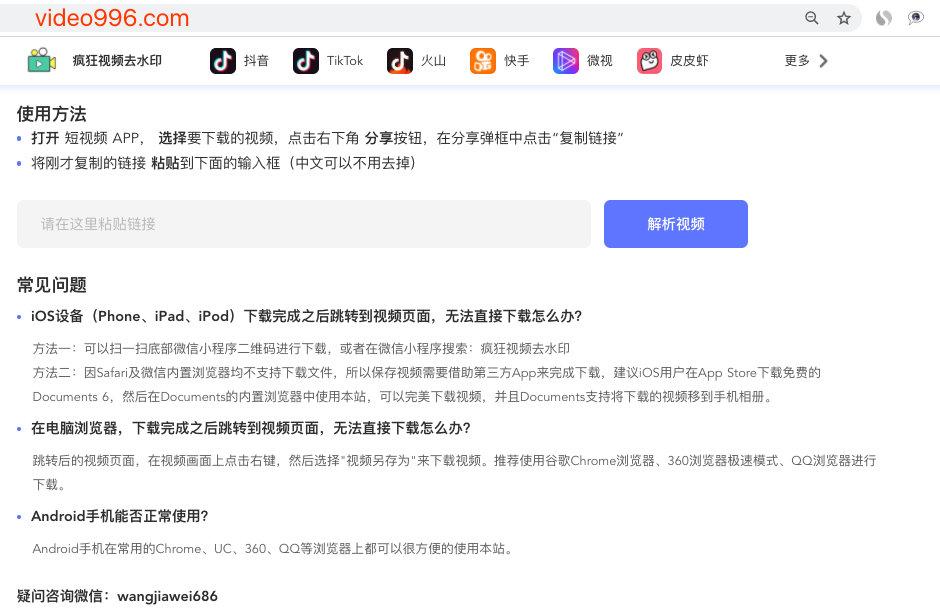Focus the 请在这里粘贴链接 input box
This screenshot has width=940, height=611.
304,224
